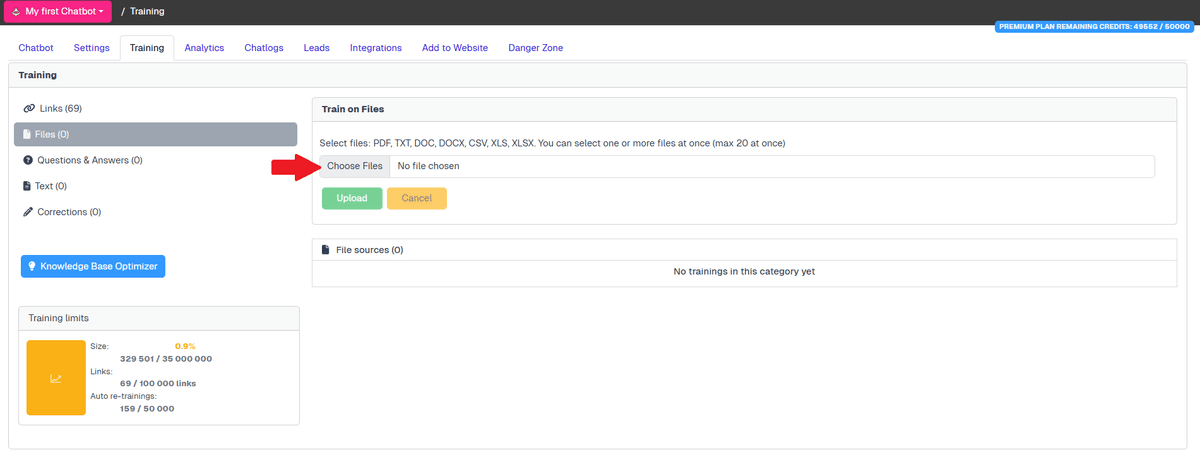
Task: Open the Integrations tab
Action: tap(376, 48)
